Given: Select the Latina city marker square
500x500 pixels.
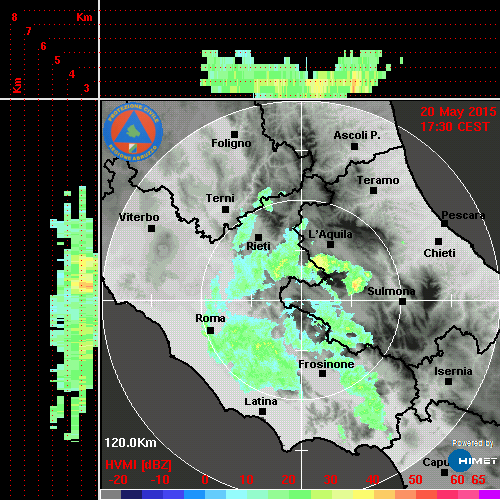Looking at the screenshot, I should tap(262, 412).
